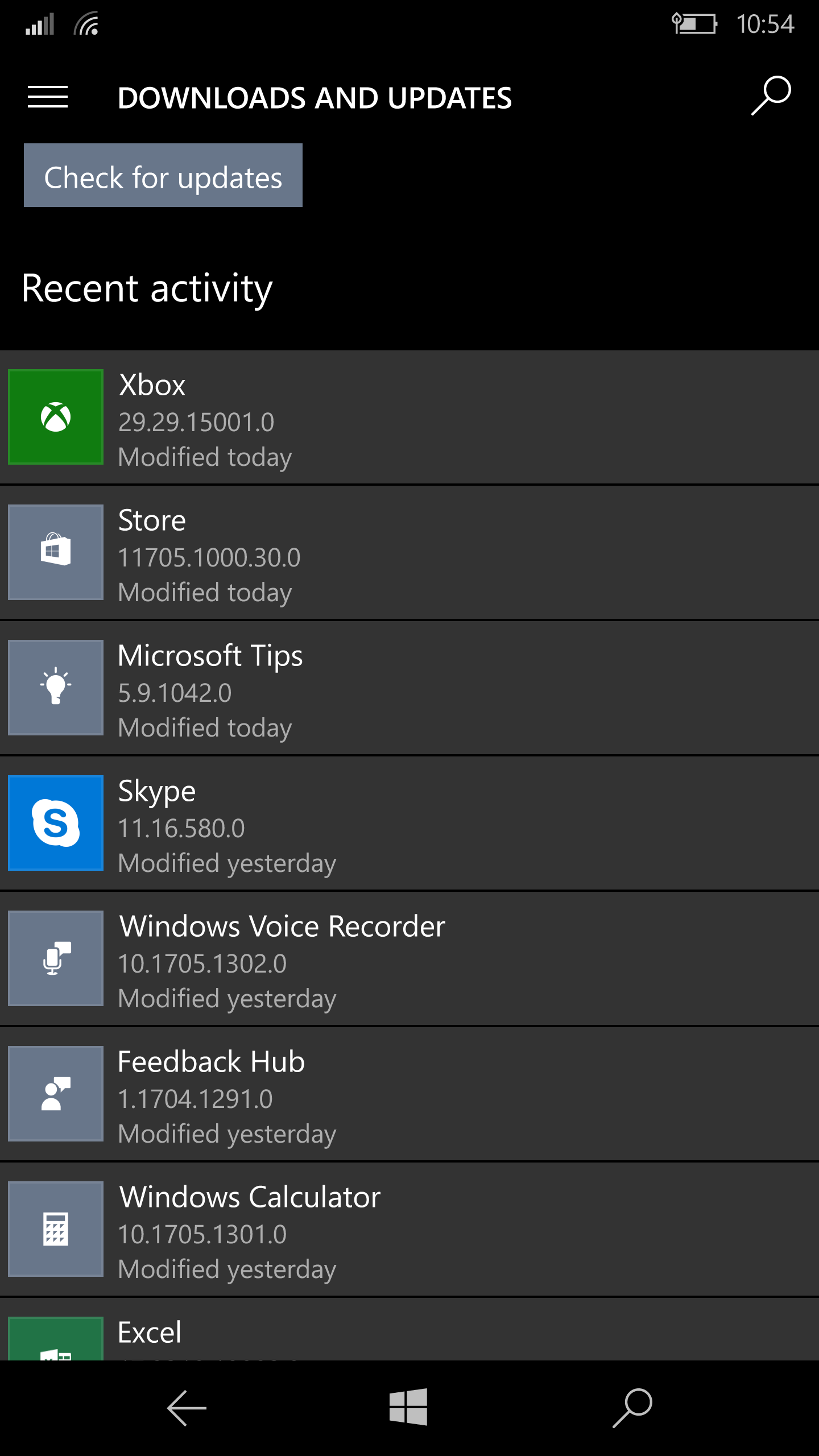Open the Excel app icon
This screenshot has width=819, height=1456.
point(56,1338)
